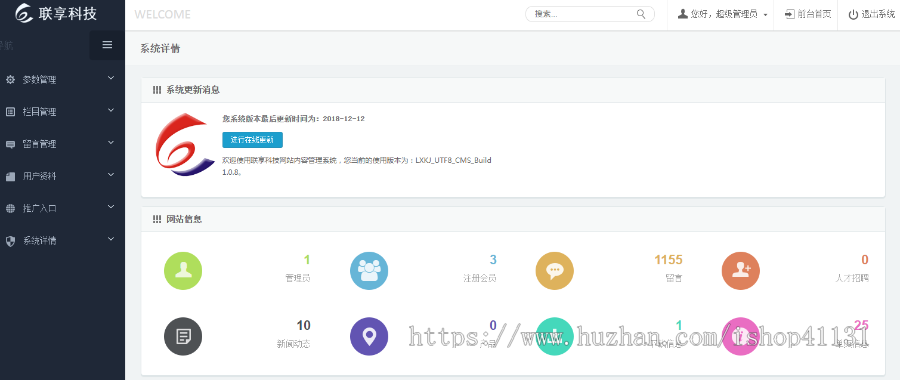Click the 系统详情 page heading

[160, 49]
